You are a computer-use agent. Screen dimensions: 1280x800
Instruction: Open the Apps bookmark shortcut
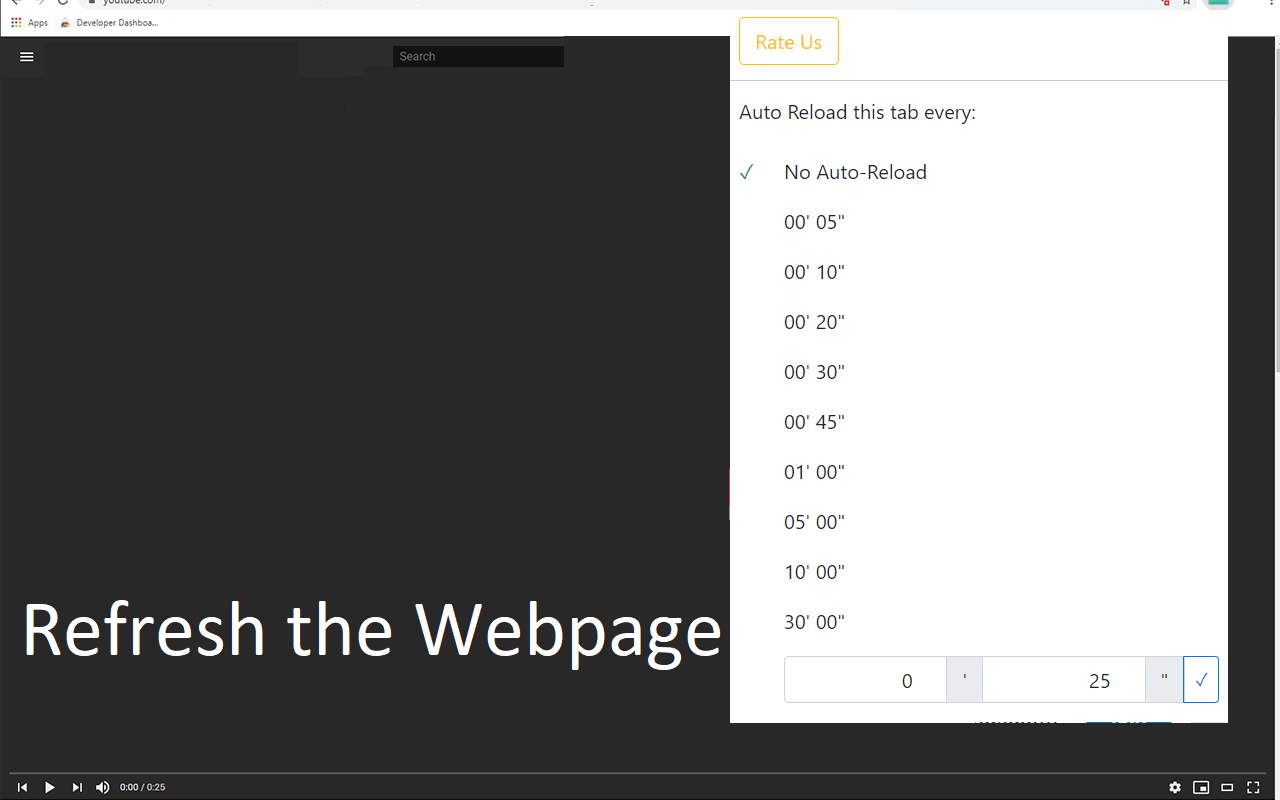coord(30,22)
